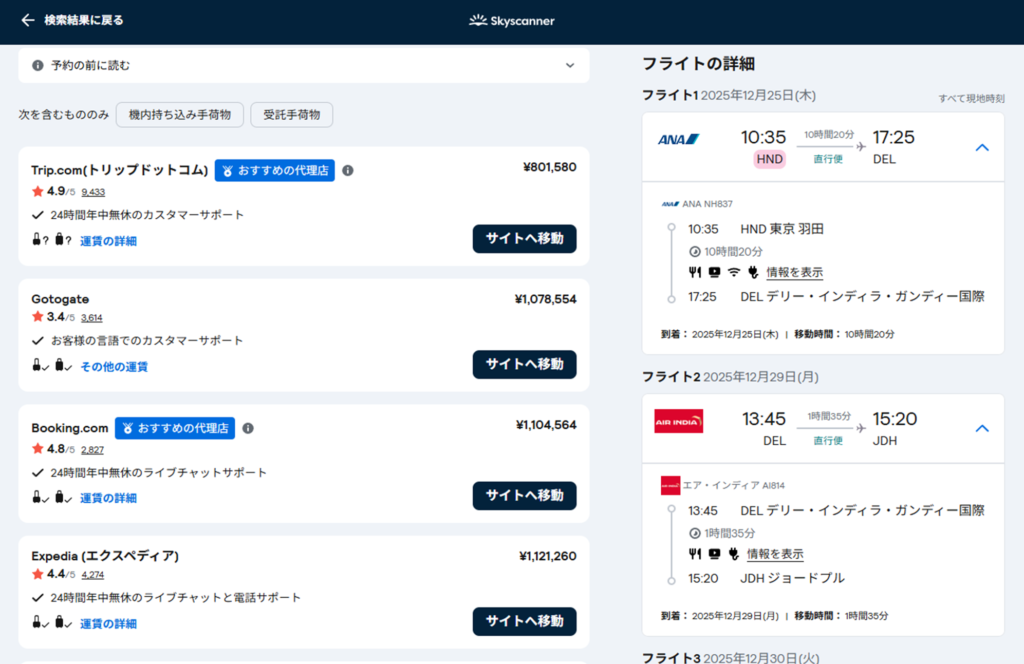The image size is (1024, 664).
Task: Expand the 予約の前に読む section
Action: click(x=570, y=66)
